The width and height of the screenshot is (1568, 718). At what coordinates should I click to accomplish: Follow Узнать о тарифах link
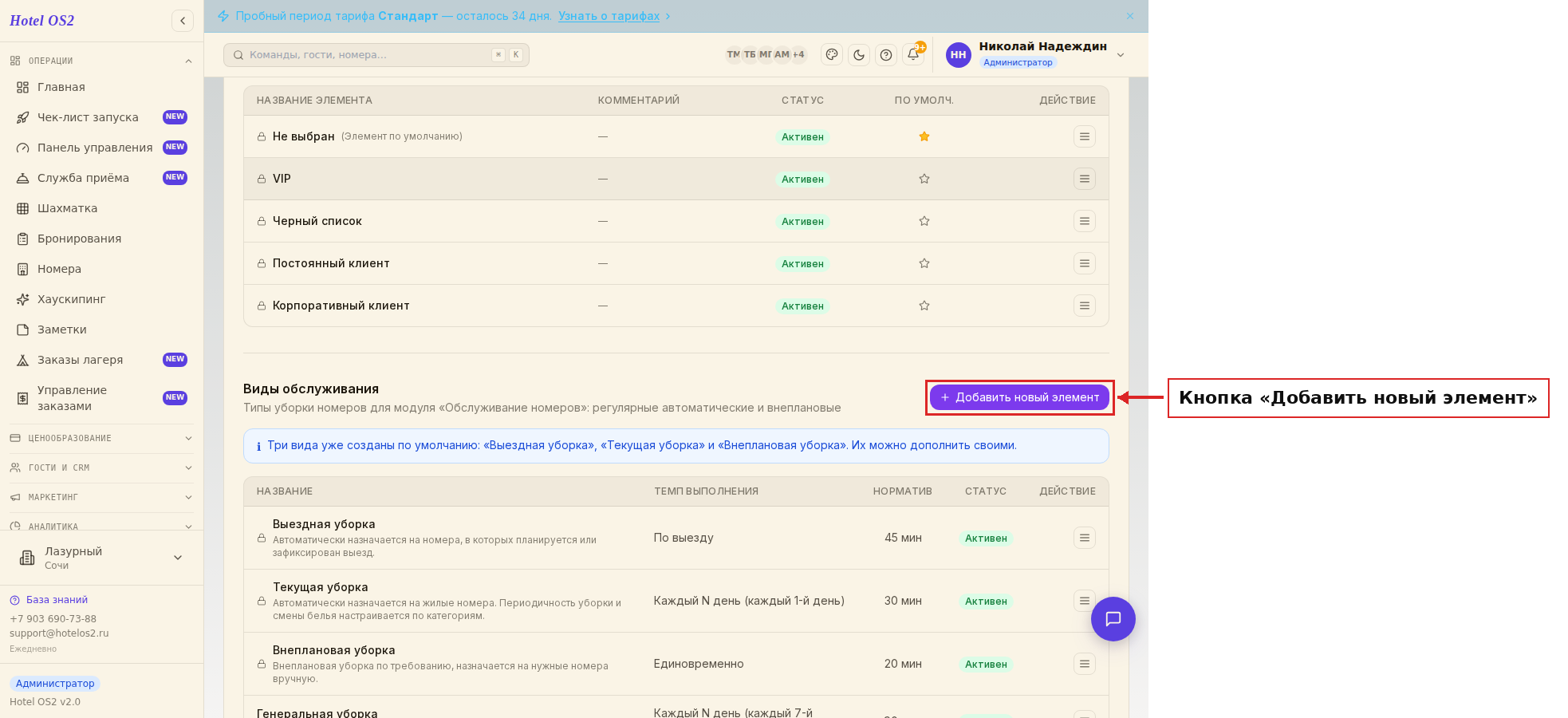(609, 16)
